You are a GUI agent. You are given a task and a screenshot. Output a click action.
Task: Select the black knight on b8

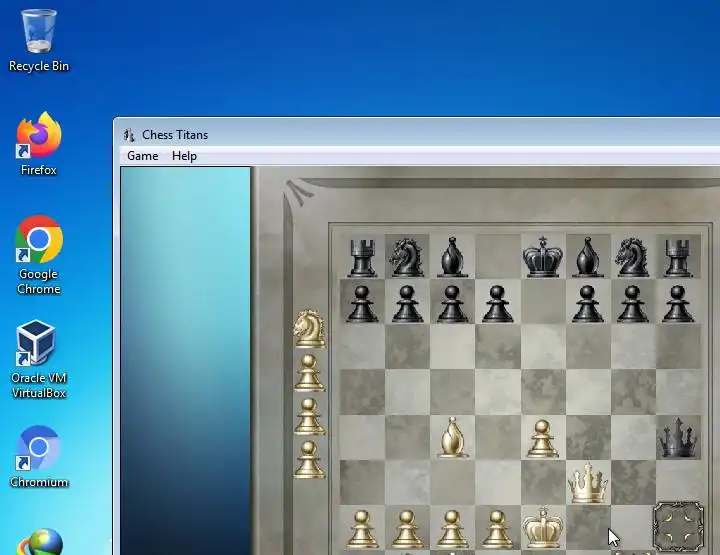(407, 257)
